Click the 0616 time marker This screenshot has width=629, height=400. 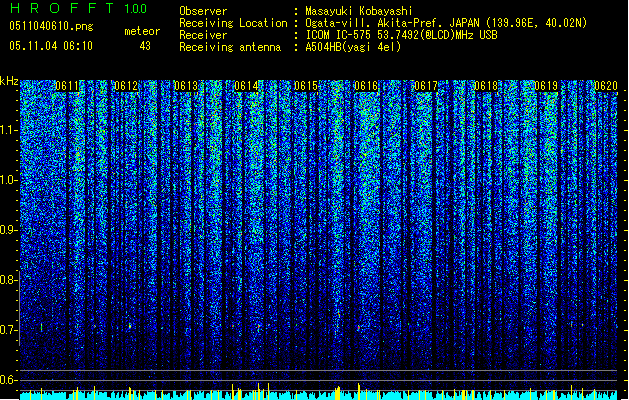tap(366, 86)
